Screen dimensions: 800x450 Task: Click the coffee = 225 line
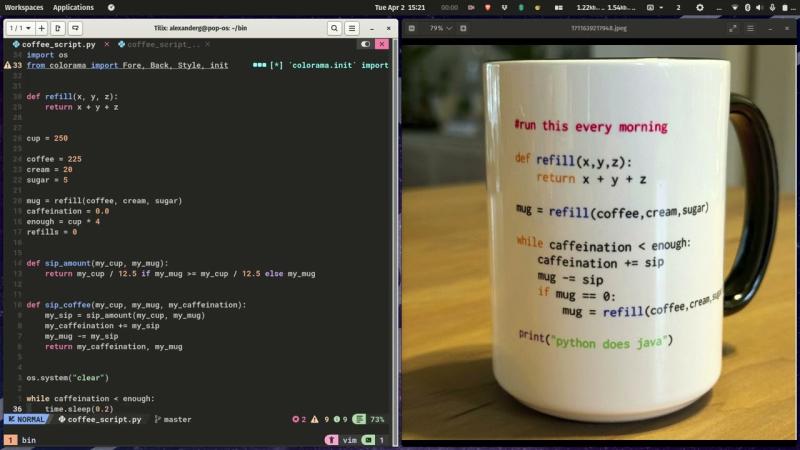point(54,159)
